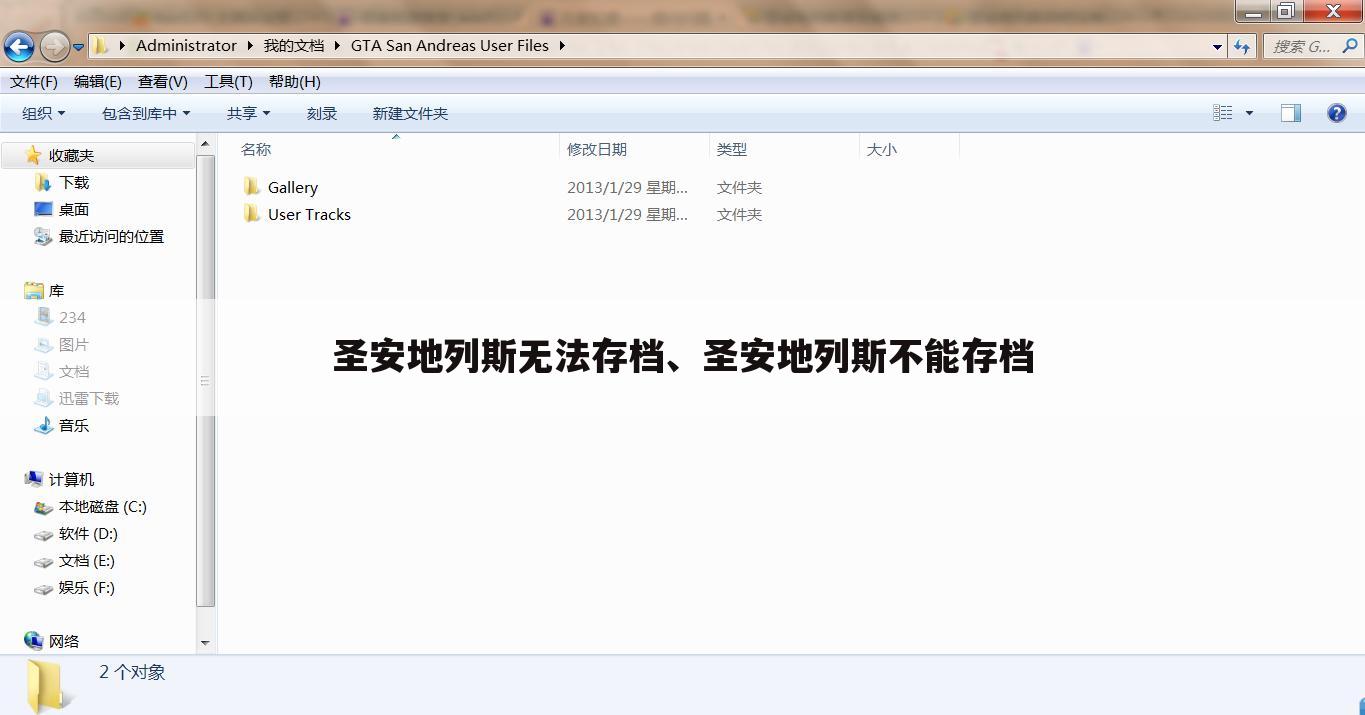Image resolution: width=1365 pixels, height=715 pixels.
Task: Select the User Tracks folder icon
Action: pyautogui.click(x=252, y=213)
